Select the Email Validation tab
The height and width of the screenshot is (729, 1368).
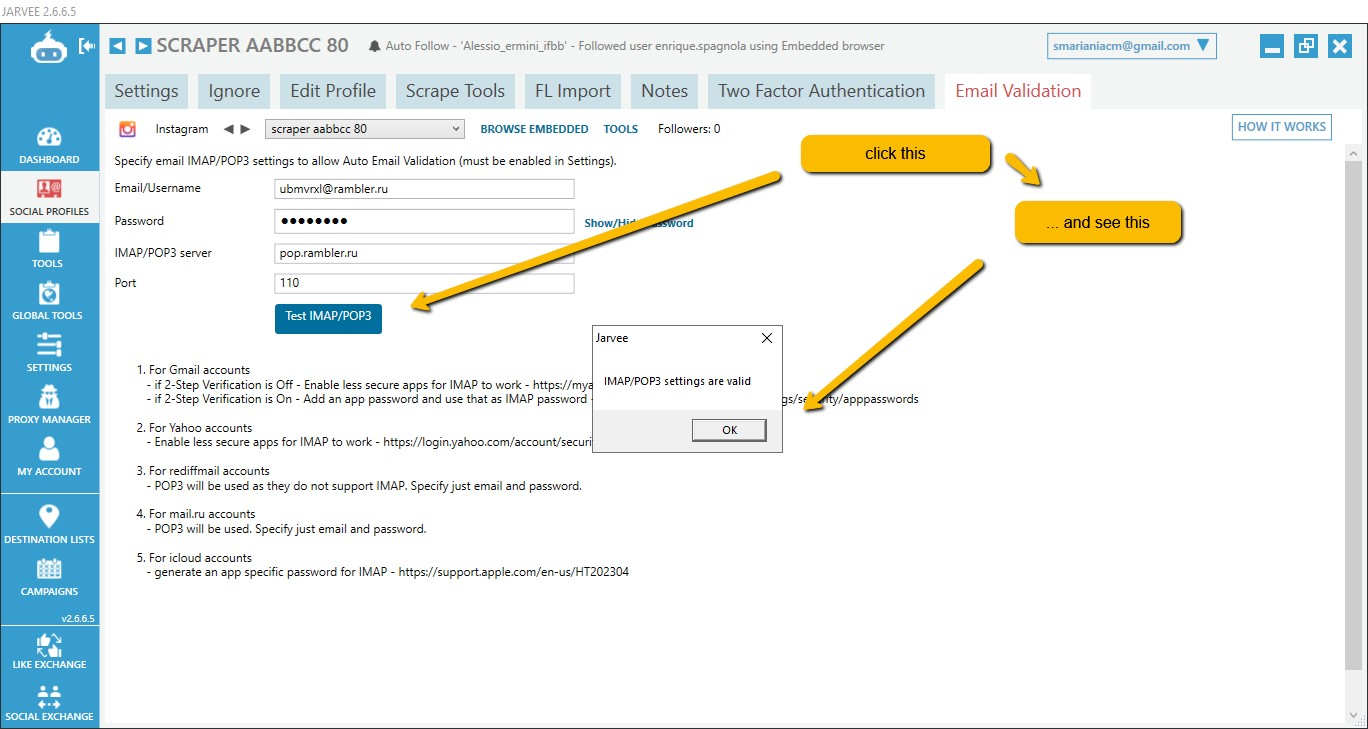click(1018, 91)
